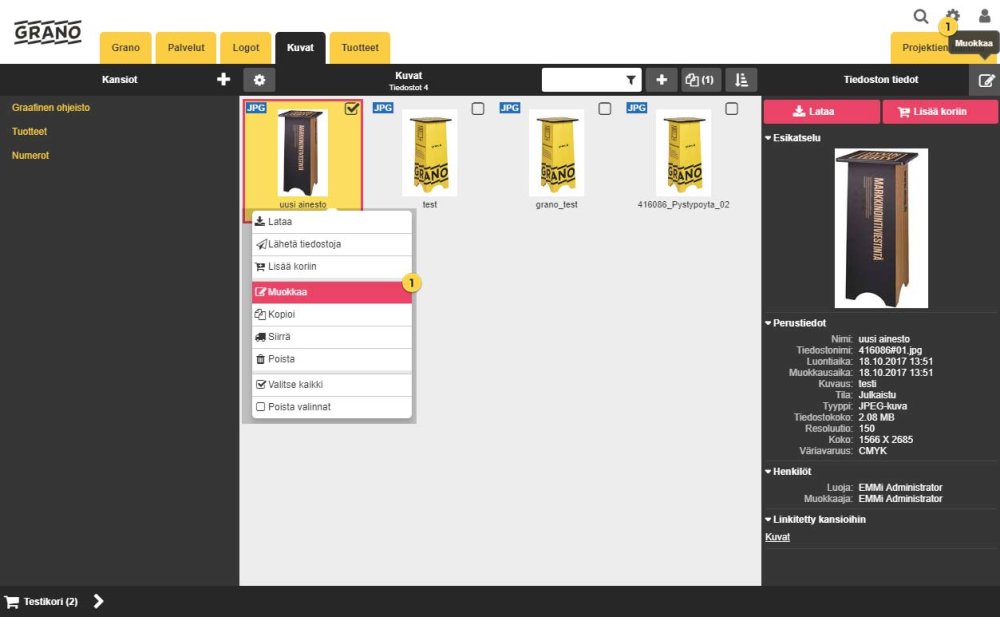Image resolution: width=1000 pixels, height=617 pixels.
Task: Open the Graafinen ohjeisto folder
Action: [x=51, y=108]
